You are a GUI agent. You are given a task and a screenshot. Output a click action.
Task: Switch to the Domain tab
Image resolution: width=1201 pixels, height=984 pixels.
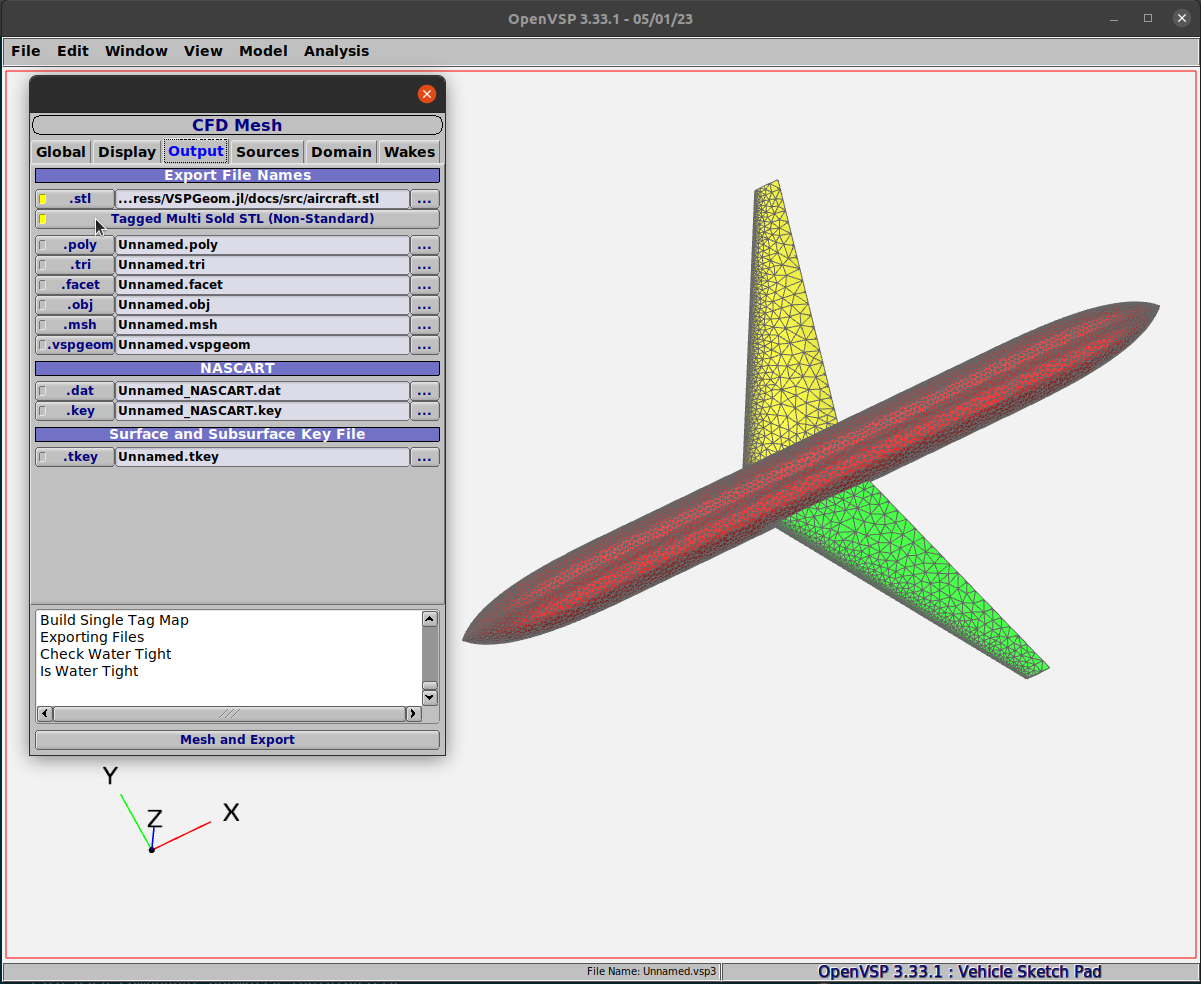coord(341,152)
